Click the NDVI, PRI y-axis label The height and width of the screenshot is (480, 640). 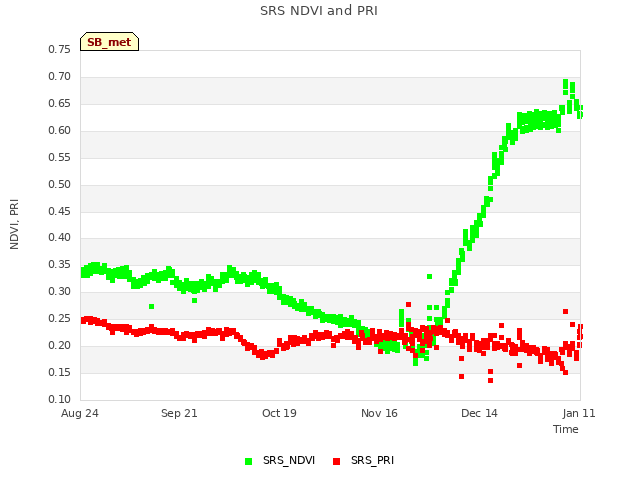click(x=14, y=224)
